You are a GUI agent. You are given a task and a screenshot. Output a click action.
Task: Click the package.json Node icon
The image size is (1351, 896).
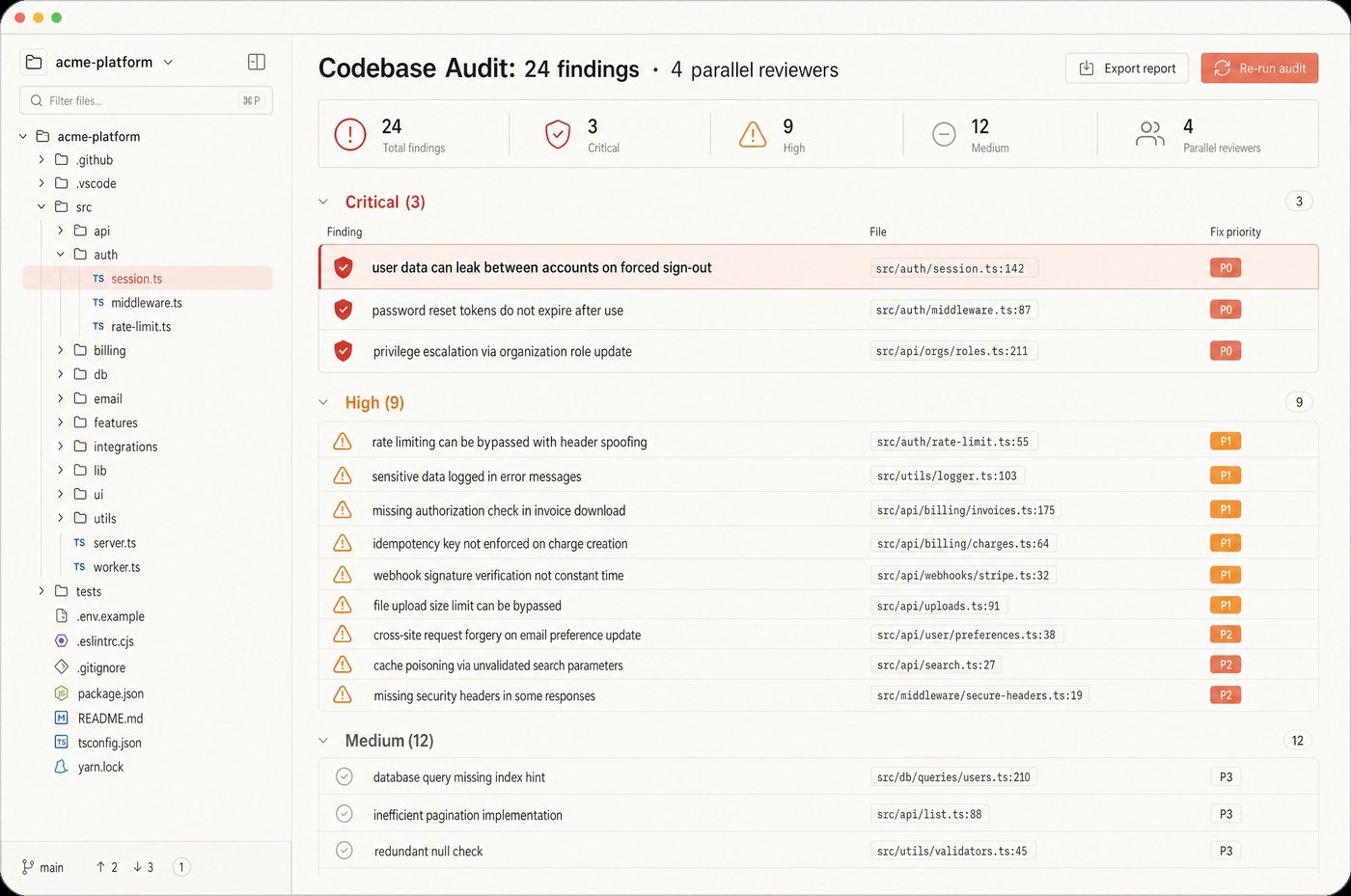(x=61, y=693)
